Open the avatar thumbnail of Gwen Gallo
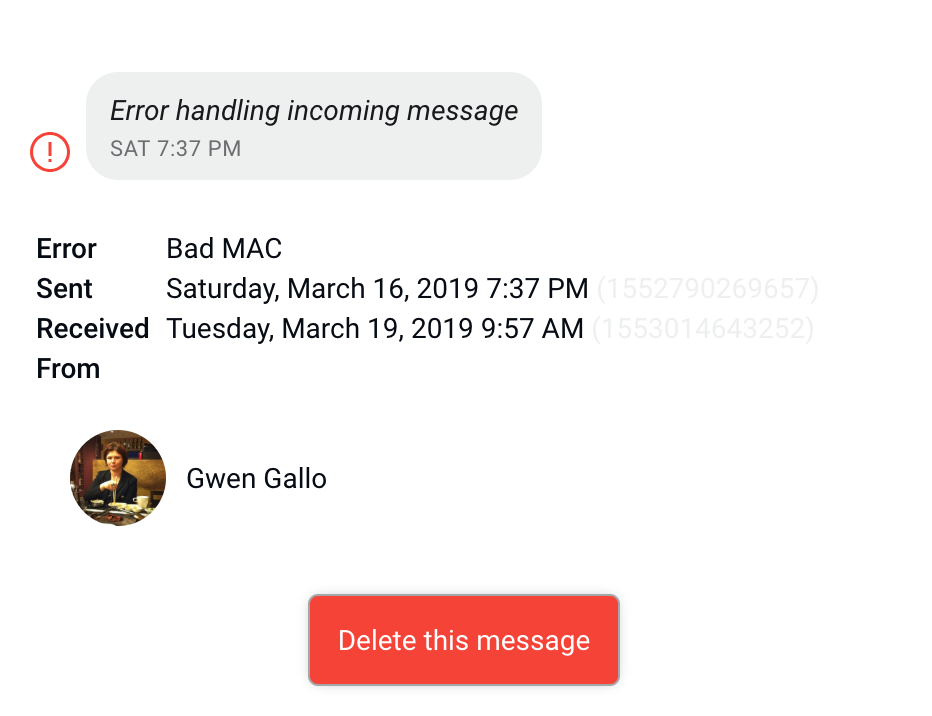The image size is (932, 716). (117, 477)
